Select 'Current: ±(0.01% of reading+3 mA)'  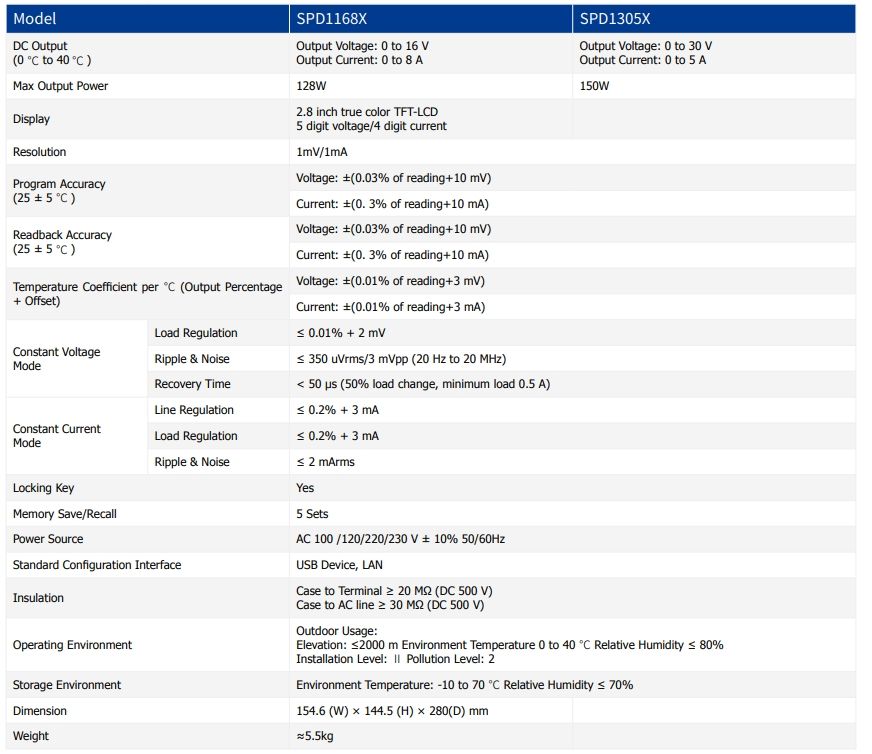point(390,307)
